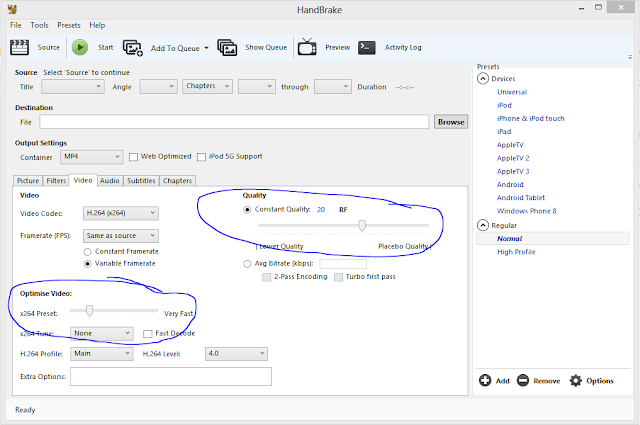
Task: Click the preset Options gear icon
Action: pyautogui.click(x=576, y=380)
